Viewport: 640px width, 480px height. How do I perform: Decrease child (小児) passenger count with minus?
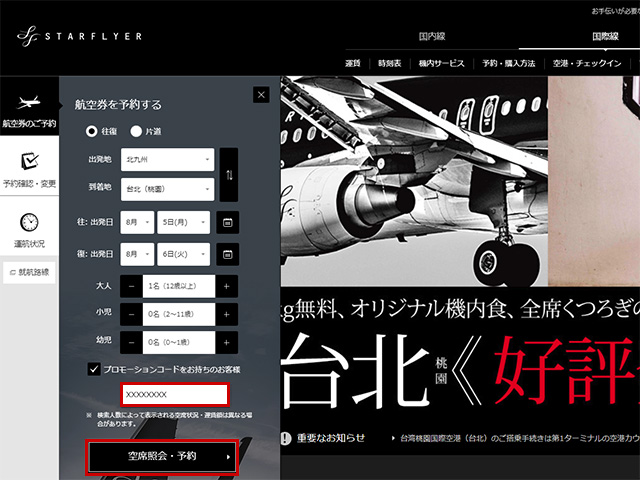[131, 314]
